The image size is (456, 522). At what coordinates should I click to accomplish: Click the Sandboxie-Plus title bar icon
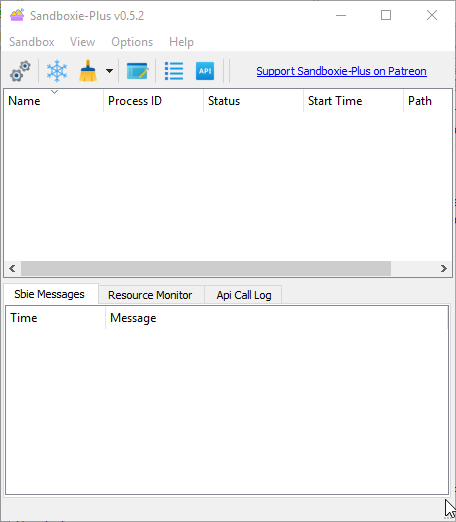click(17, 15)
